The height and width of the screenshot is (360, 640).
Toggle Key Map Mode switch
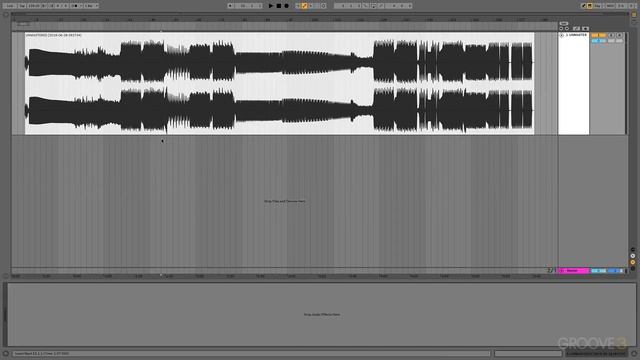pyautogui.click(x=597, y=6)
